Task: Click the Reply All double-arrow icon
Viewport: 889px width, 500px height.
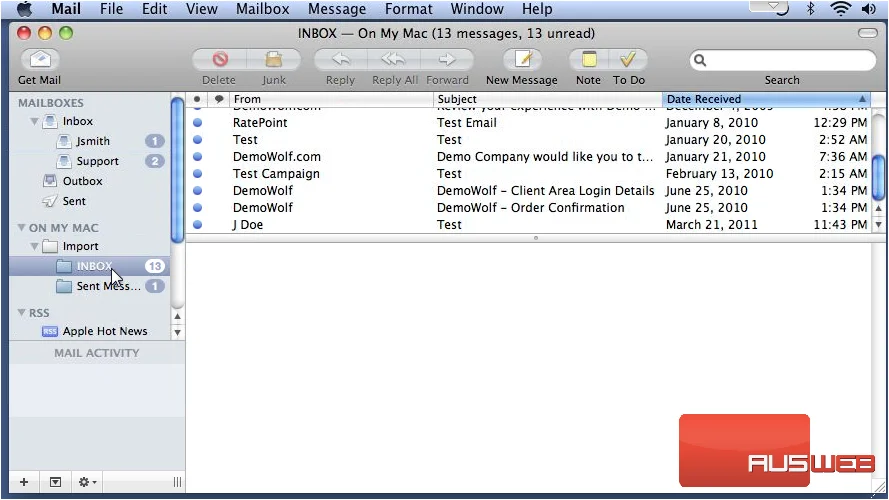Action: tap(393, 60)
